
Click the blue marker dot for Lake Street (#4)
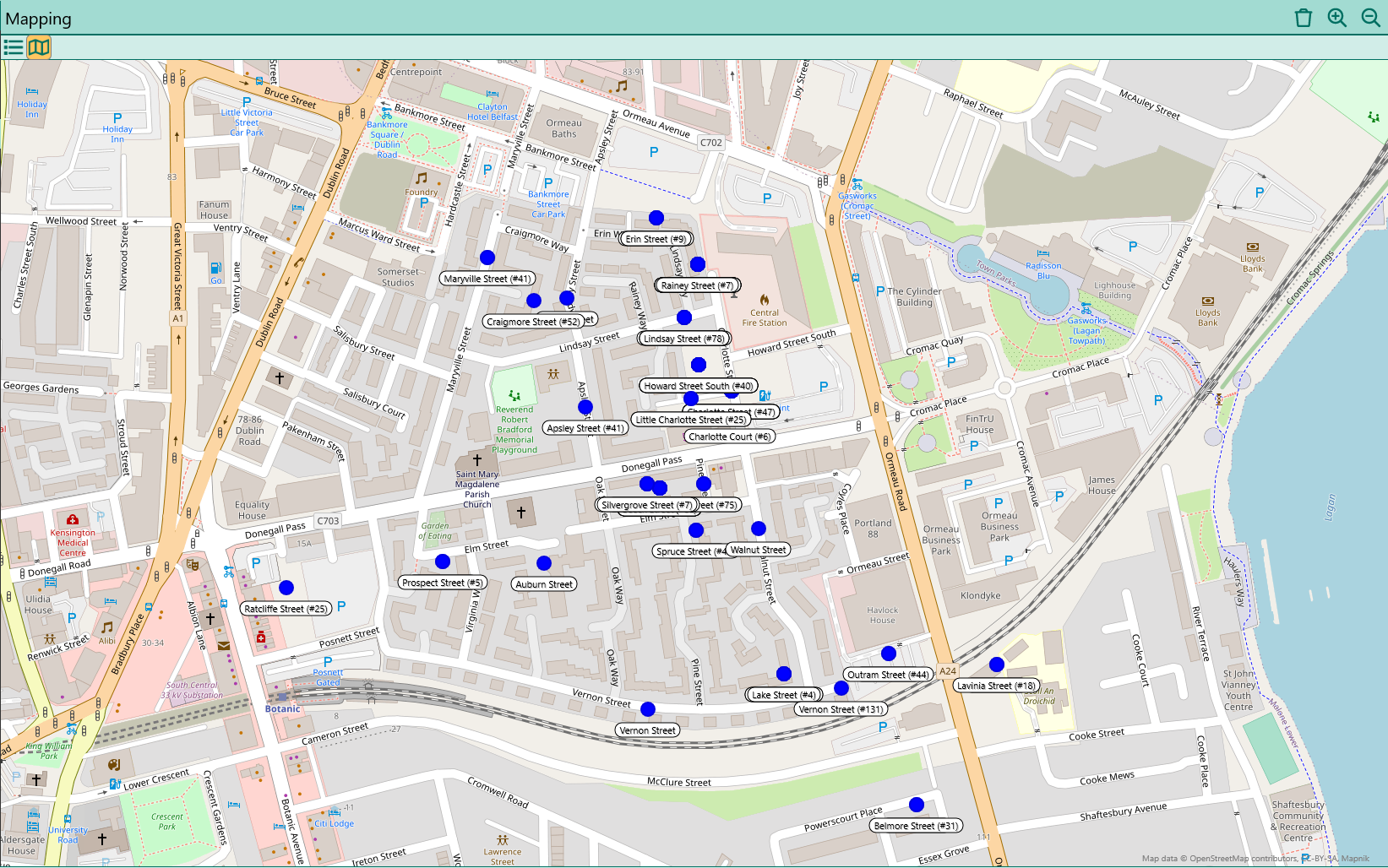[x=784, y=674]
